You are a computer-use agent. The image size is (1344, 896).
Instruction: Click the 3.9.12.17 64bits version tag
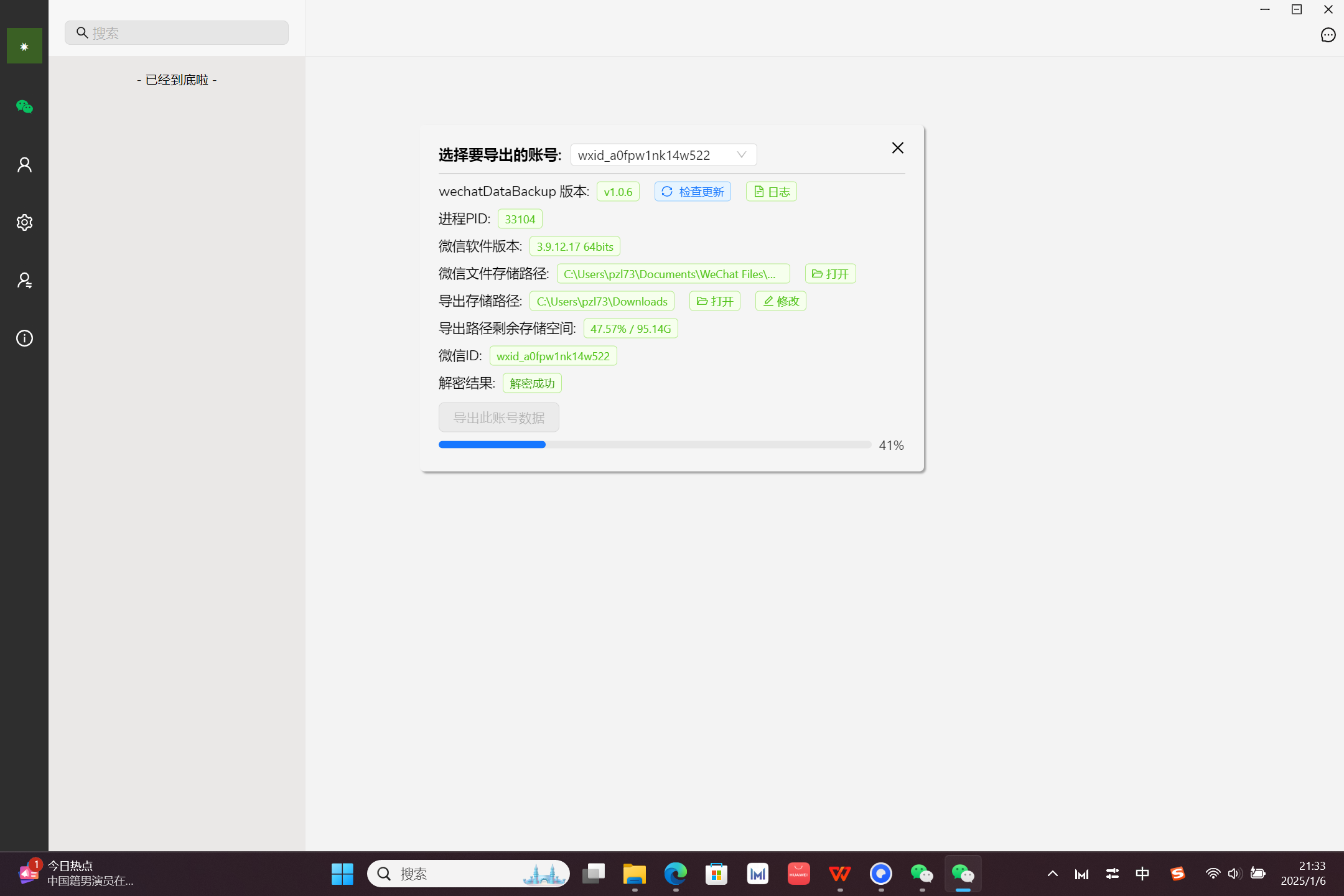point(575,246)
